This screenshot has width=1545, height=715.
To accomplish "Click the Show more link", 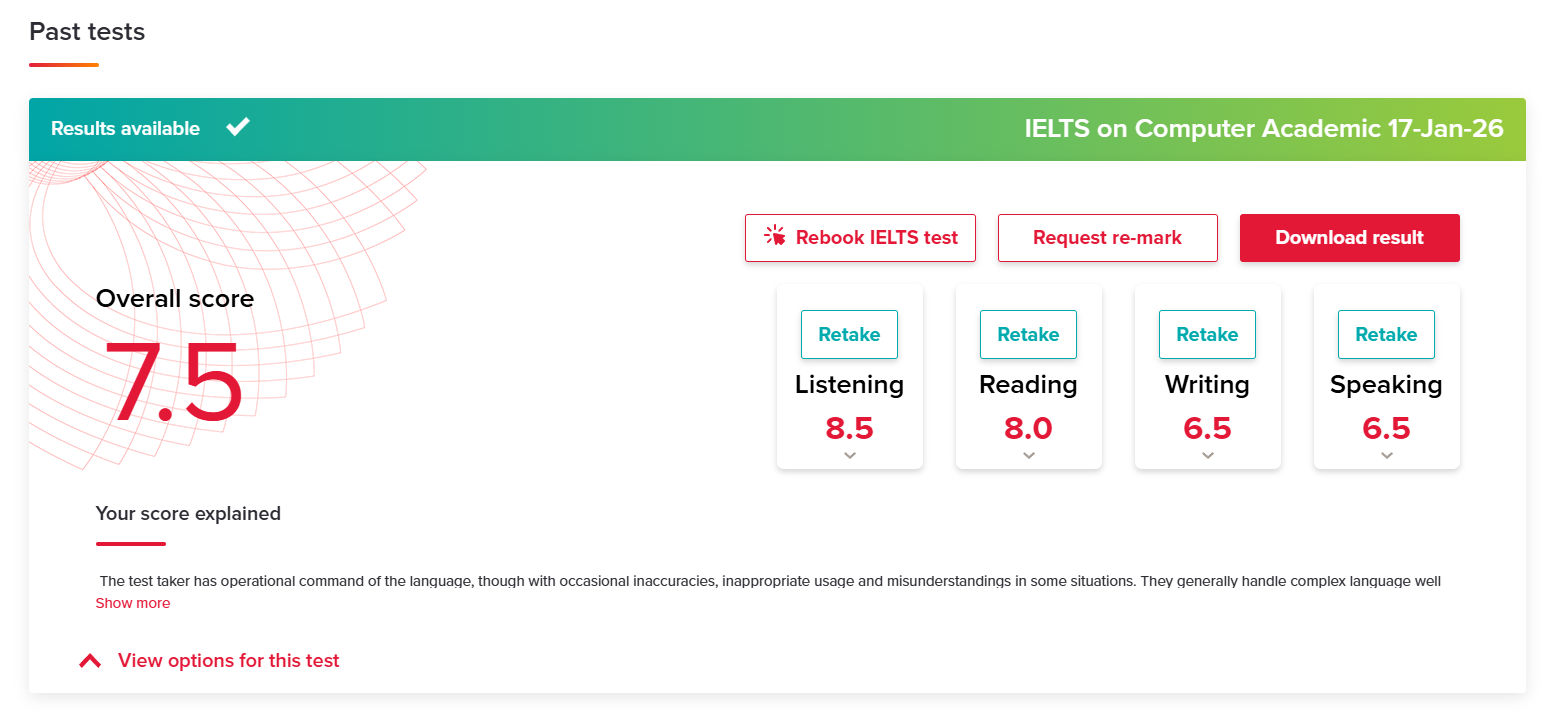I will click(133, 603).
